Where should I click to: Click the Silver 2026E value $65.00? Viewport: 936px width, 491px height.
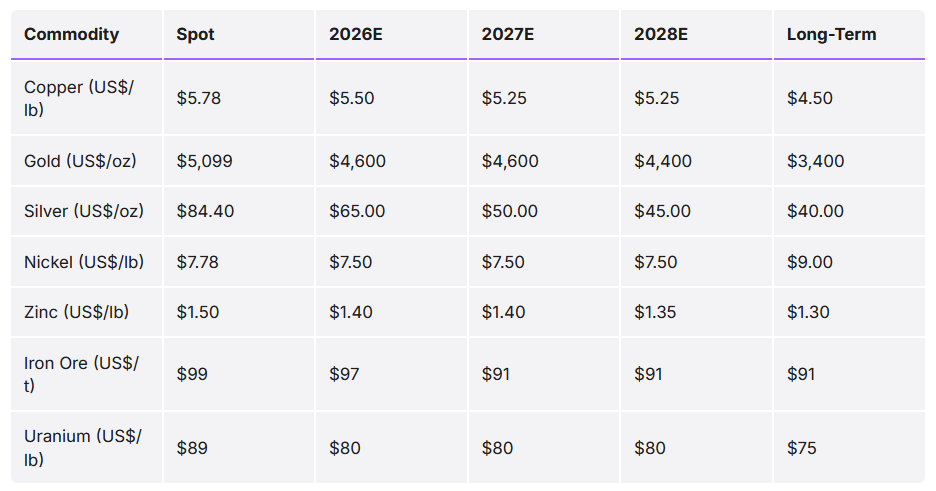(x=357, y=211)
